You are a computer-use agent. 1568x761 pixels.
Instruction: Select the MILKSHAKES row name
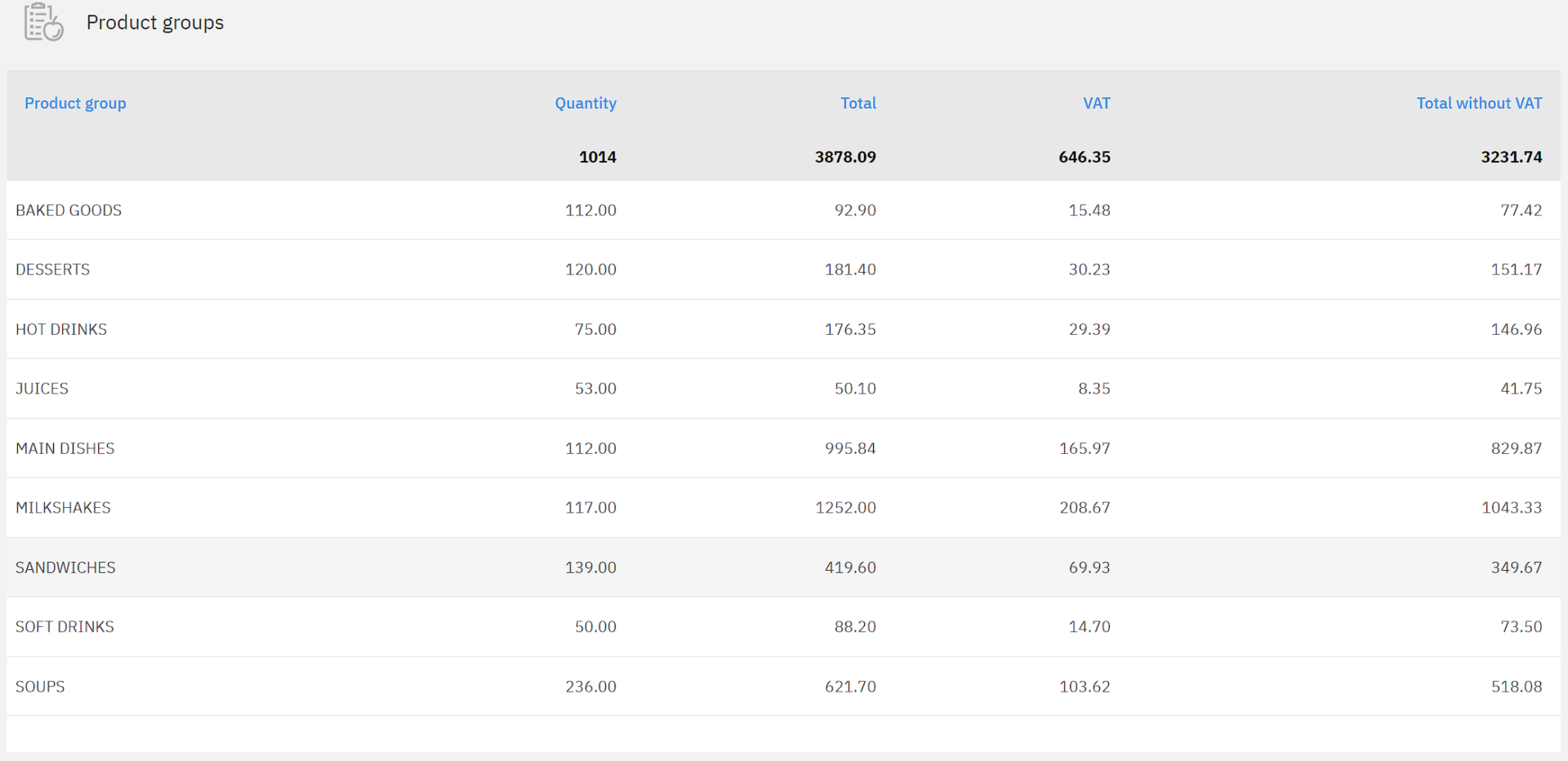point(63,508)
